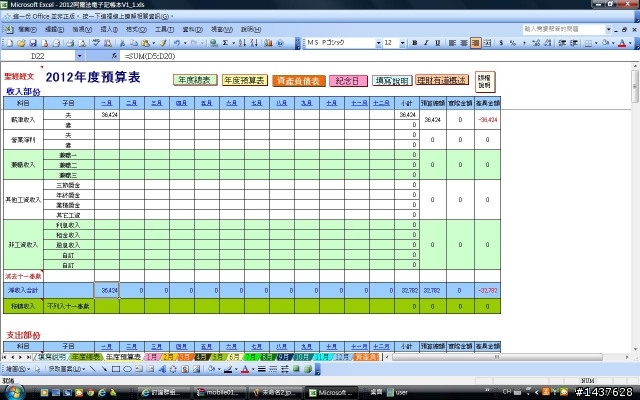Toggle Bold formatting

point(415,43)
